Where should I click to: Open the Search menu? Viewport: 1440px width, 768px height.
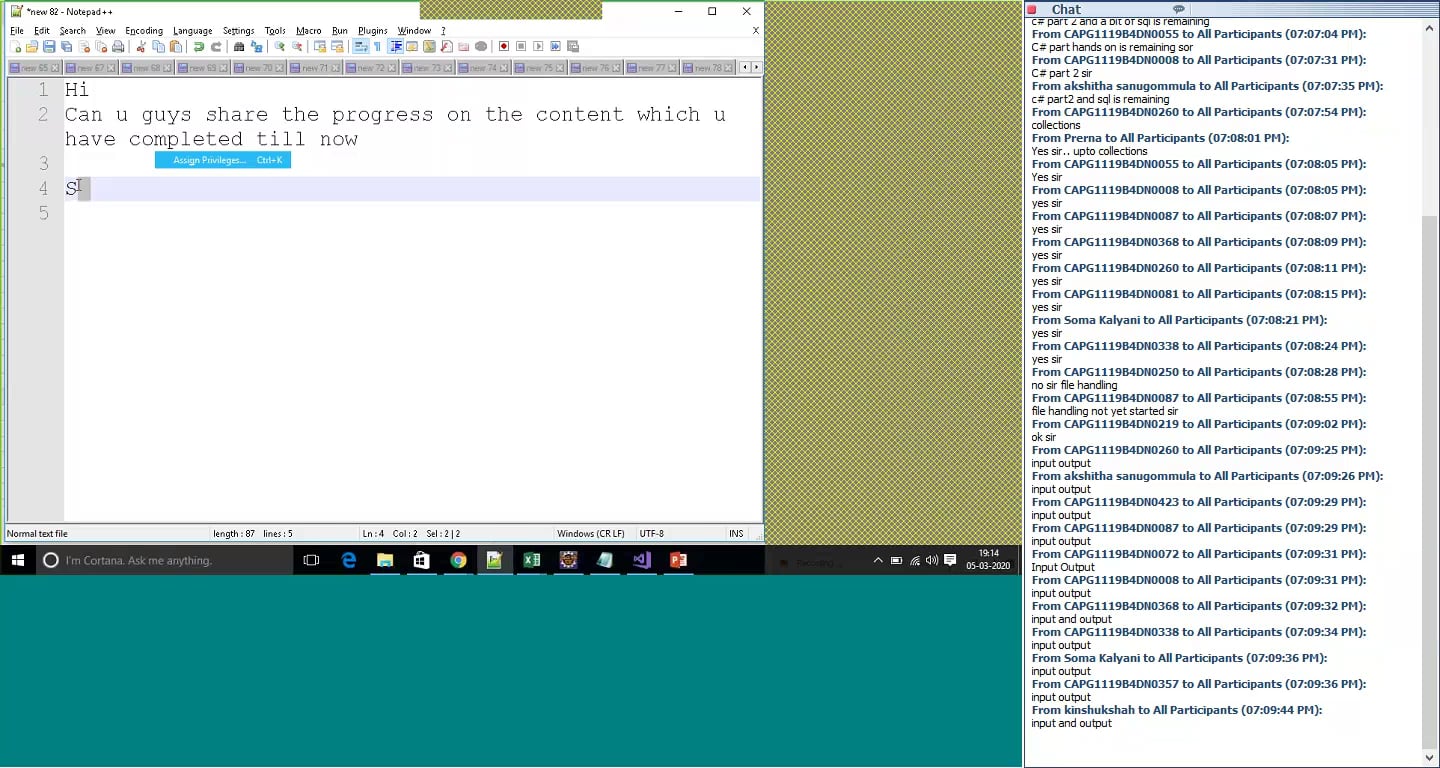pos(73,31)
